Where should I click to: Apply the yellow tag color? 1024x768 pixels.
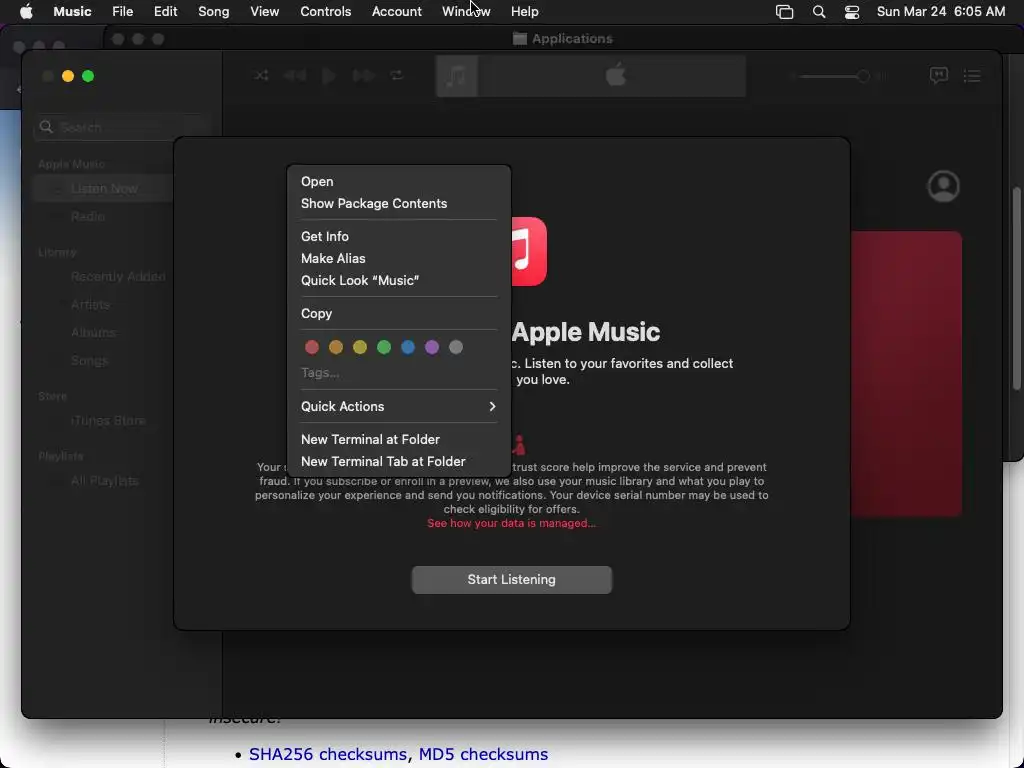click(360, 347)
